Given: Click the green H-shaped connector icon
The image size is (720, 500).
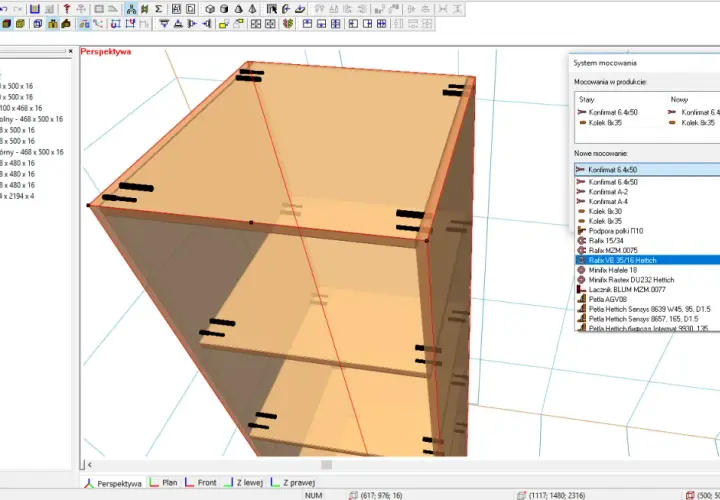Looking at the screenshot, I should (145, 9).
